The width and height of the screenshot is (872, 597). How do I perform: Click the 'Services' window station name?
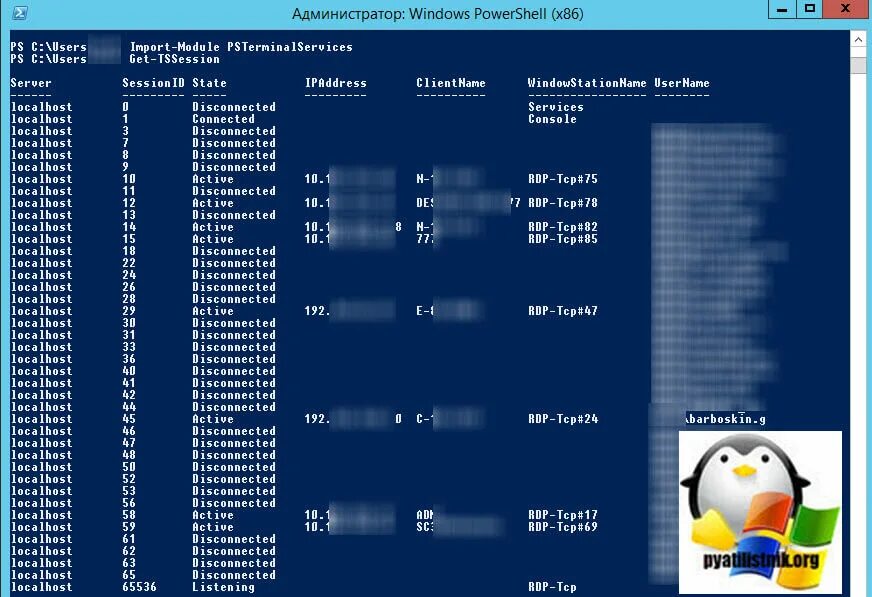click(556, 107)
